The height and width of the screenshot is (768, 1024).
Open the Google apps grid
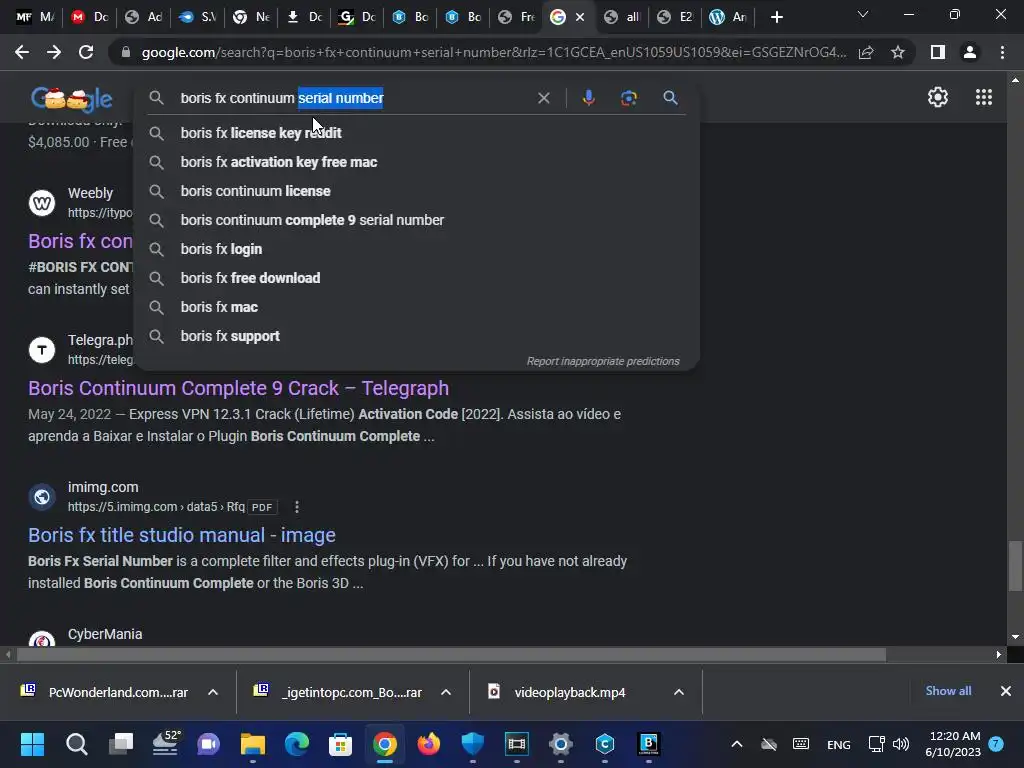click(x=984, y=97)
